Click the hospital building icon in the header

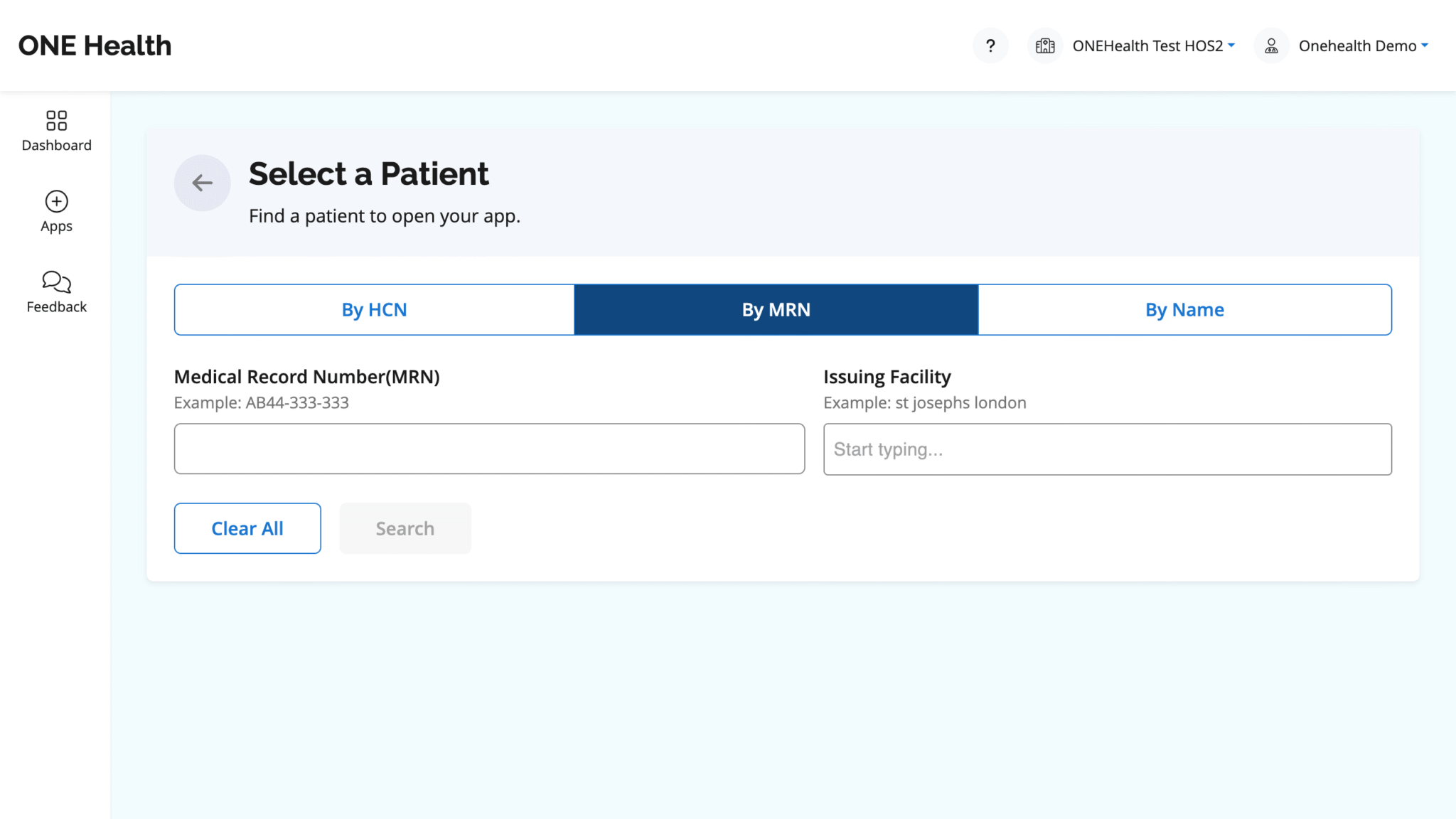(x=1044, y=45)
